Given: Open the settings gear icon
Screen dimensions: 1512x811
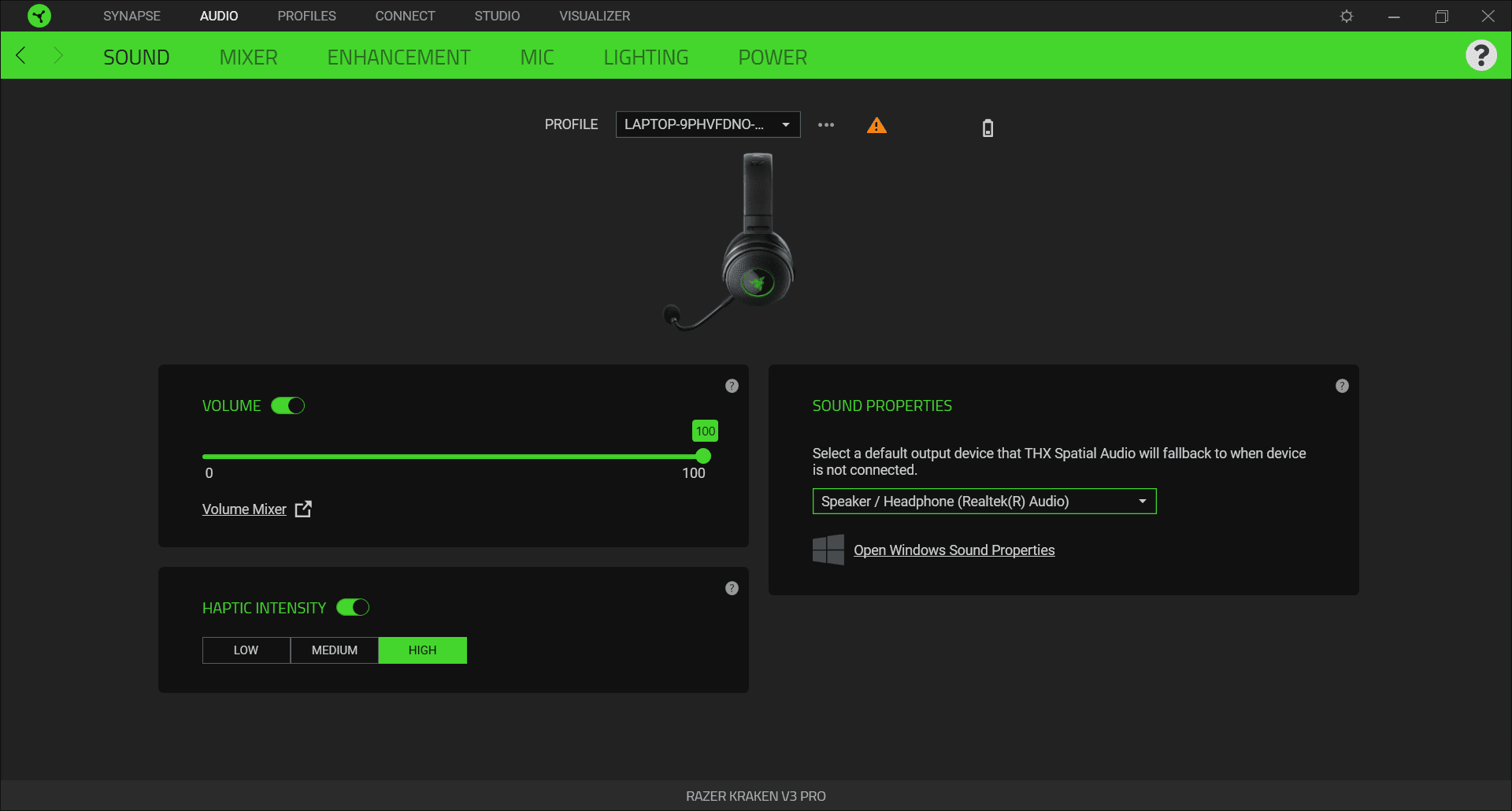Looking at the screenshot, I should pos(1347,17).
